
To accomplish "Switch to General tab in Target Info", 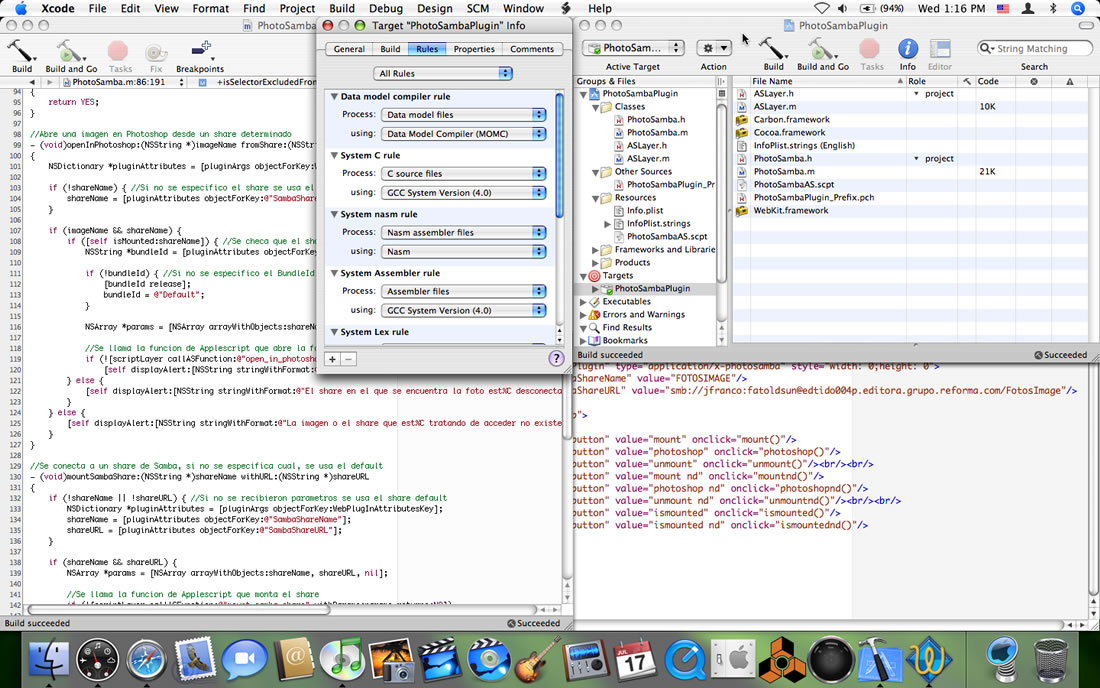I will point(349,49).
